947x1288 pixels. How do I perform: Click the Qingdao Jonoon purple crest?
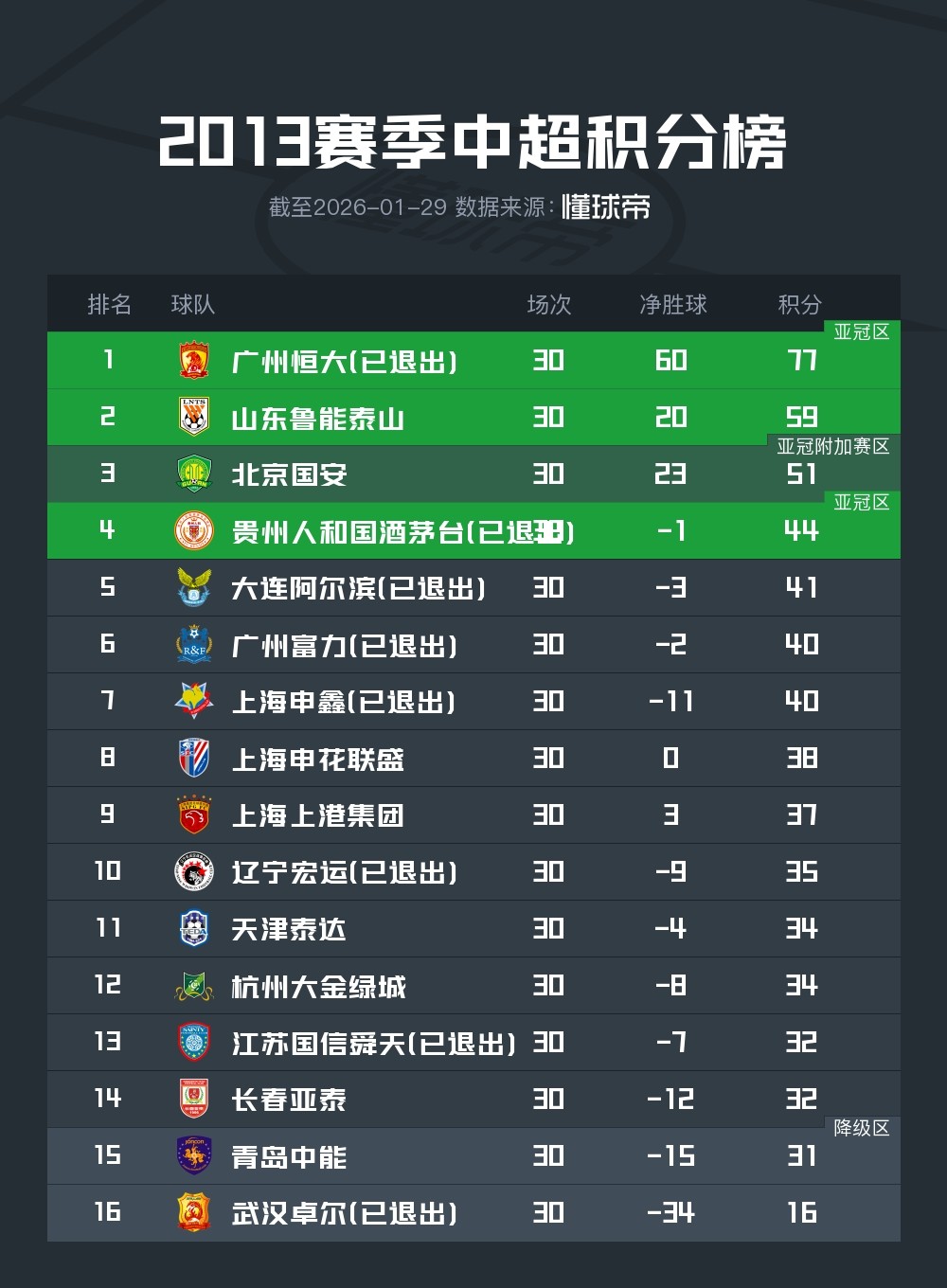click(x=194, y=1156)
